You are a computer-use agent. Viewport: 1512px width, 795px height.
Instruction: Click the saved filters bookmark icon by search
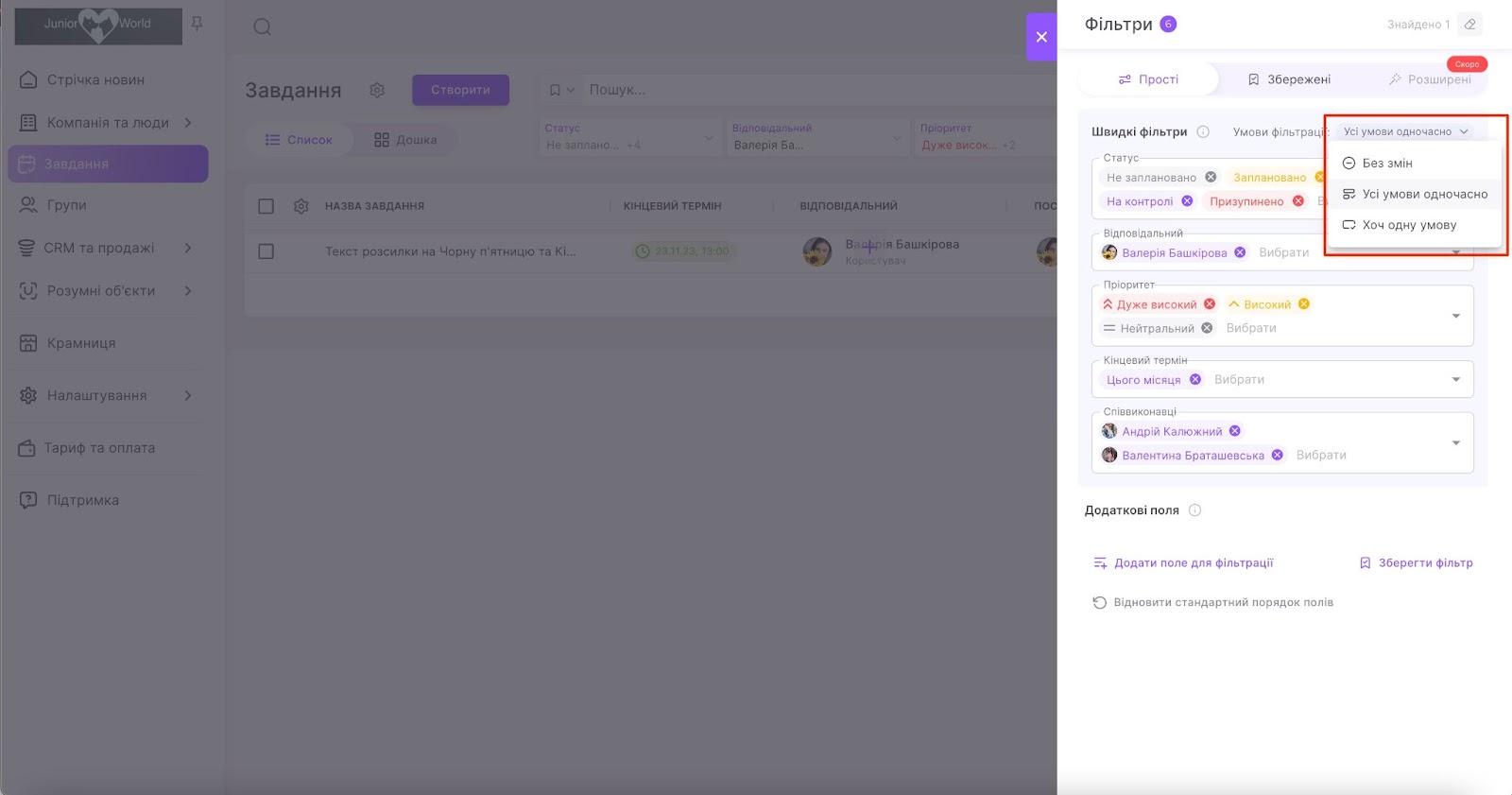[x=560, y=90]
